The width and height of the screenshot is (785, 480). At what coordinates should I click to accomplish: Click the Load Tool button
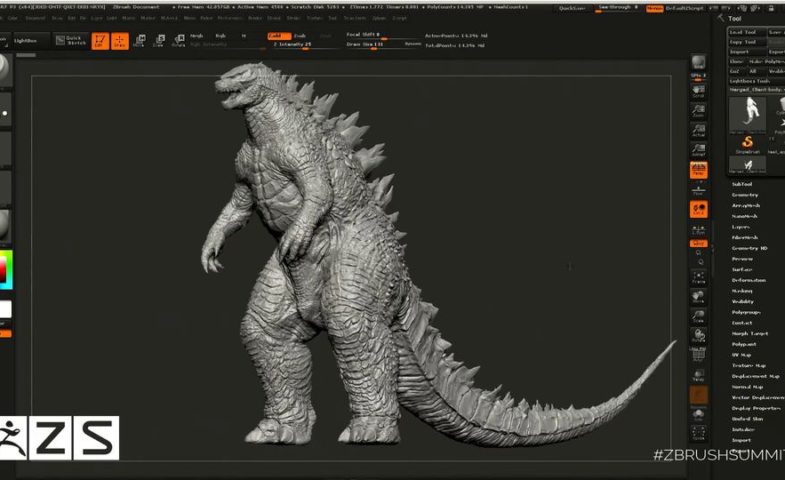746,32
